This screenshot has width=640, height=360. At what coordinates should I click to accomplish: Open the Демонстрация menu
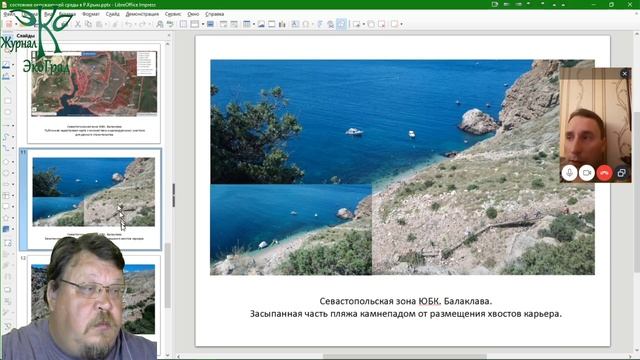click(142, 14)
